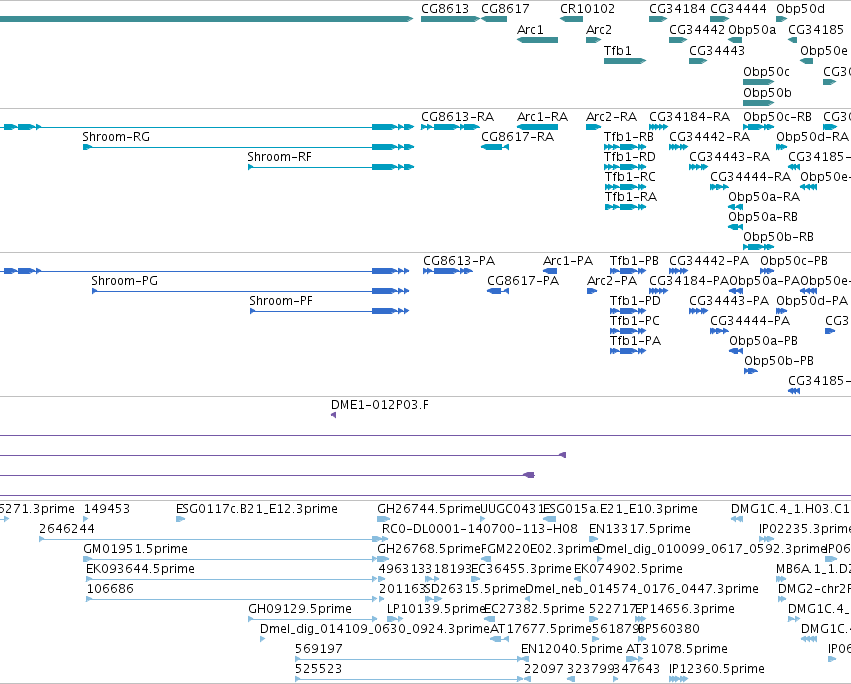Screen dimensions: 851x684
Task: Click the Tfb1-PD protein label
Action: [635, 301]
